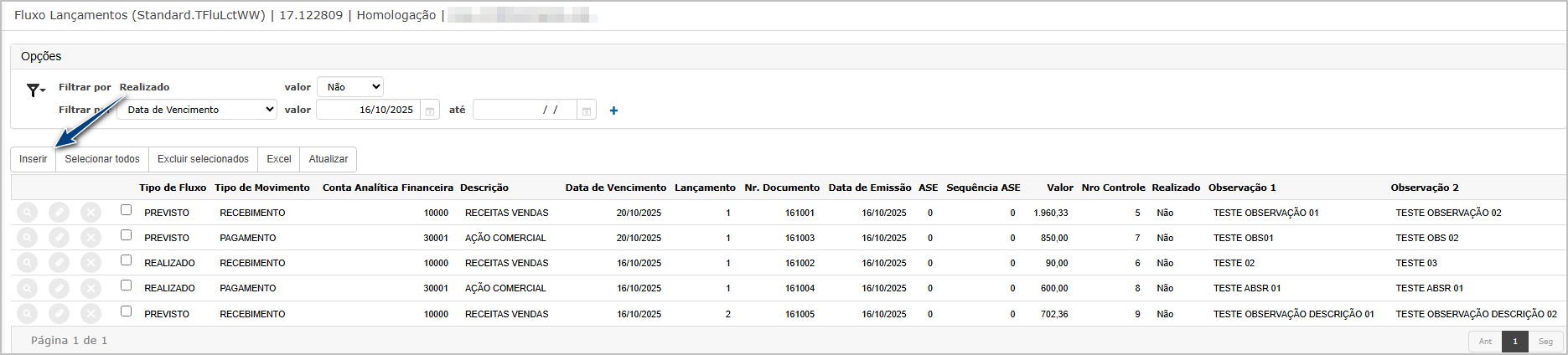Open the Realizado value dropdown
The width and height of the screenshot is (1568, 355).
350,87
